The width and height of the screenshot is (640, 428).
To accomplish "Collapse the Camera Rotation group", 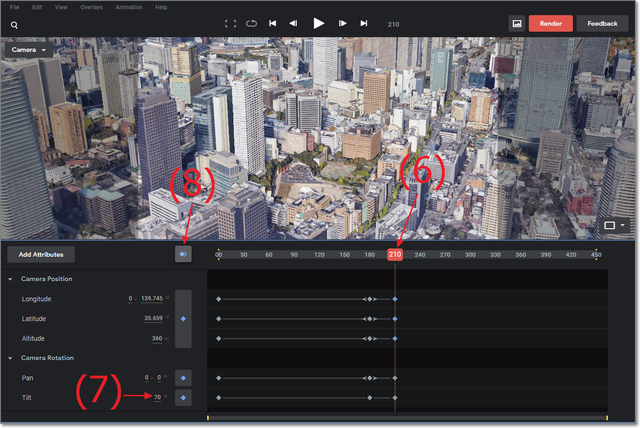I will pyautogui.click(x=10, y=358).
